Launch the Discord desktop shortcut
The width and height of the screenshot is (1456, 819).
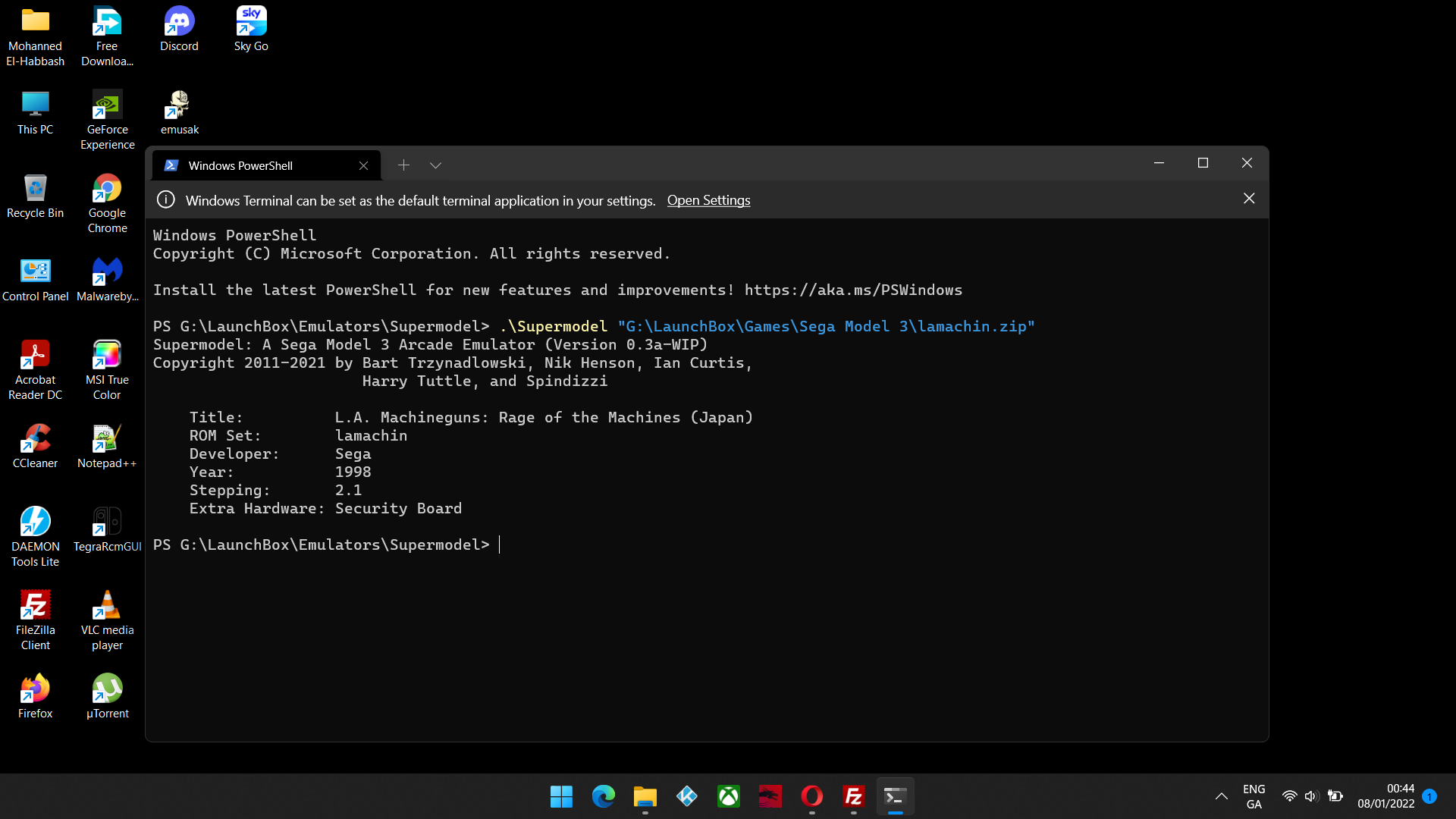179,30
